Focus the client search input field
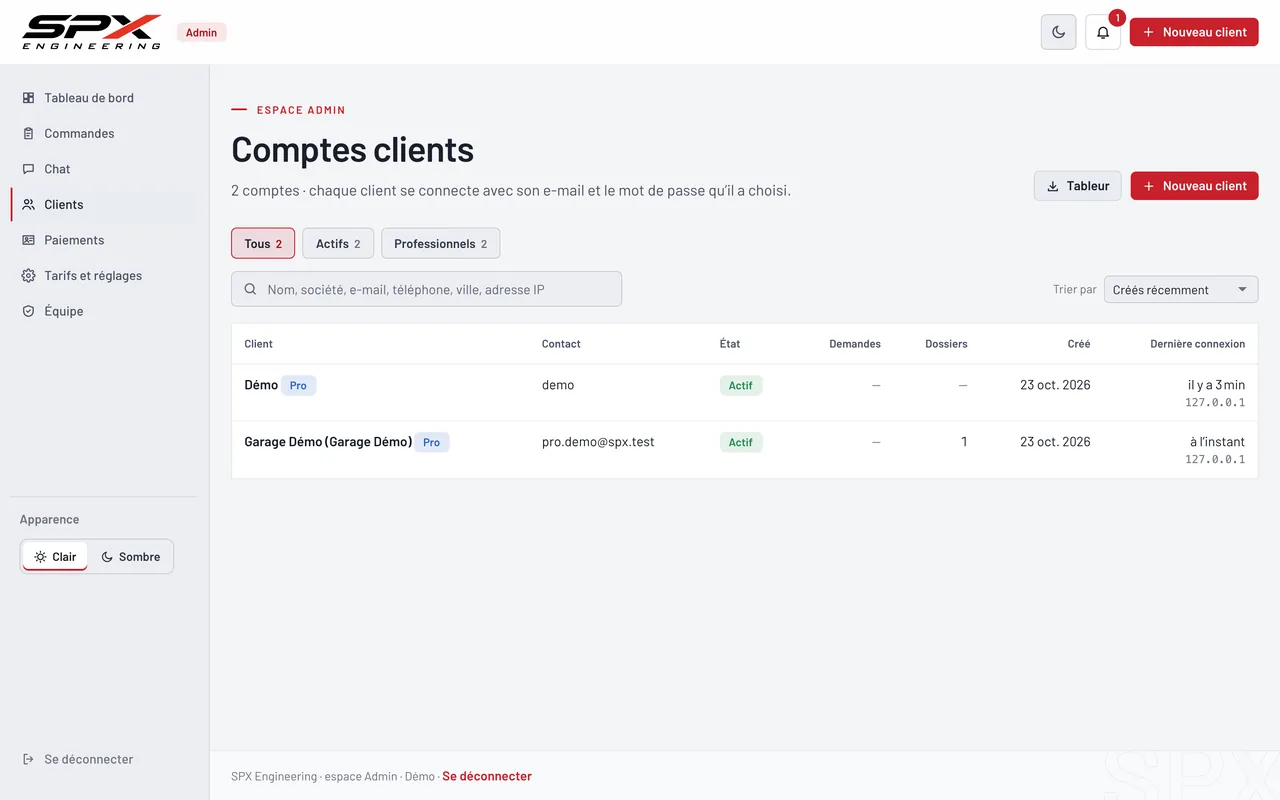The image size is (1280, 800). pos(426,289)
